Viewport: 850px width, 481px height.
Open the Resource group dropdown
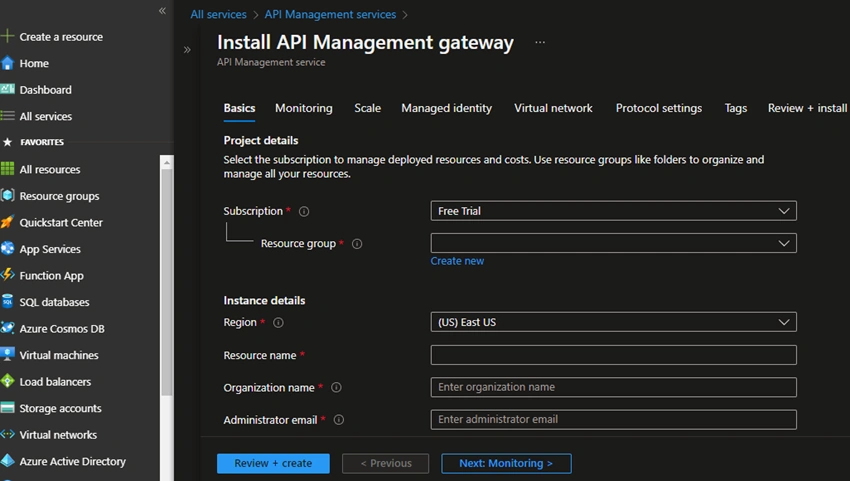click(614, 243)
